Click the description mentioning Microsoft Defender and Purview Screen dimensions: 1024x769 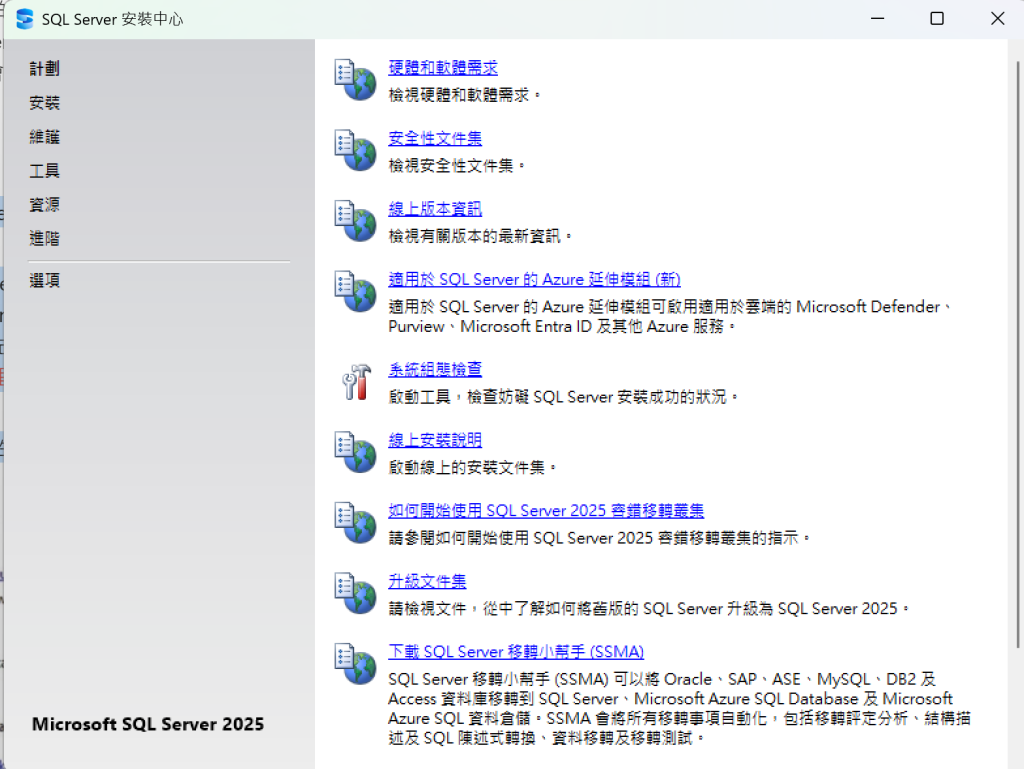point(669,316)
